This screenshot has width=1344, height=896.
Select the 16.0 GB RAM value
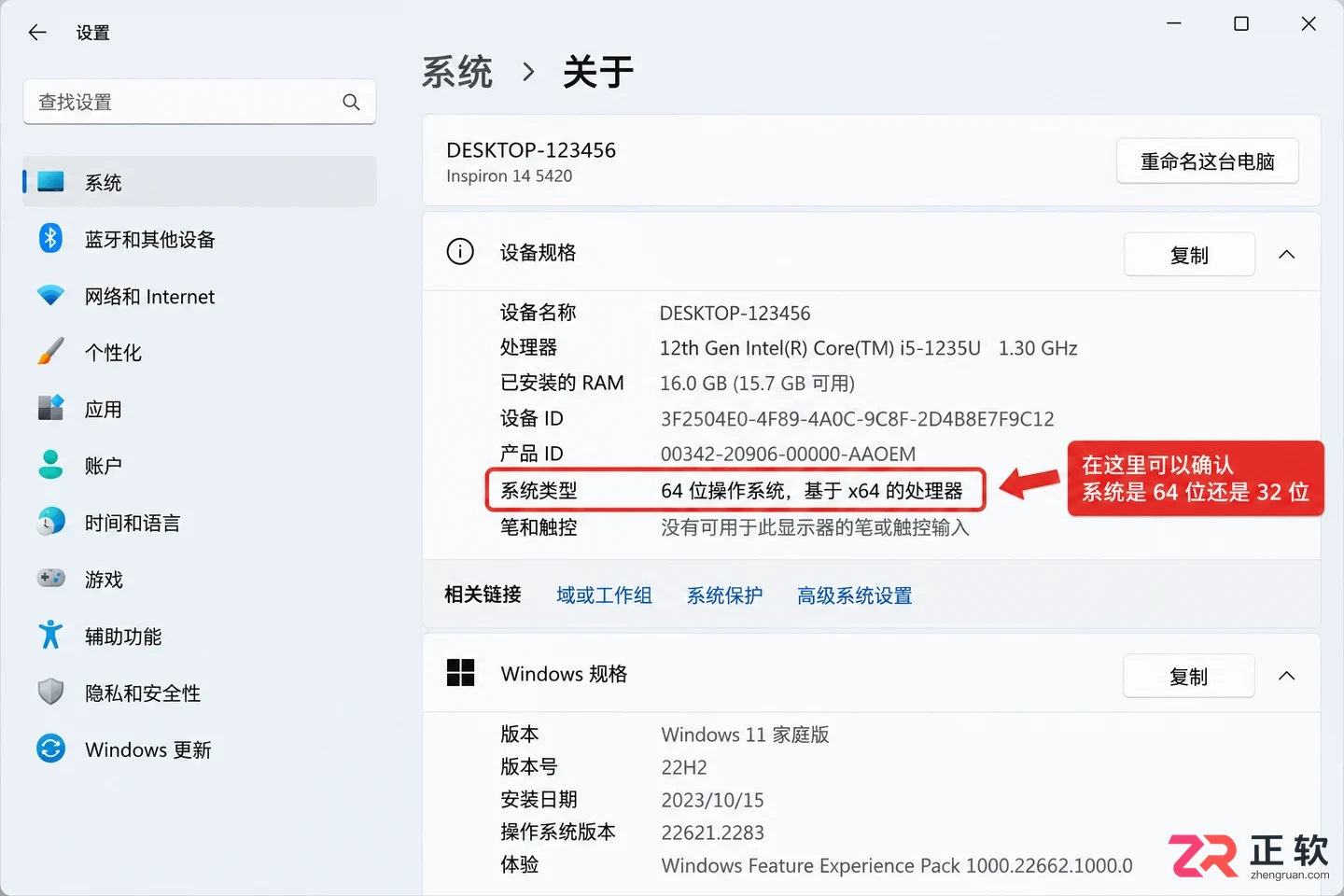(x=757, y=384)
